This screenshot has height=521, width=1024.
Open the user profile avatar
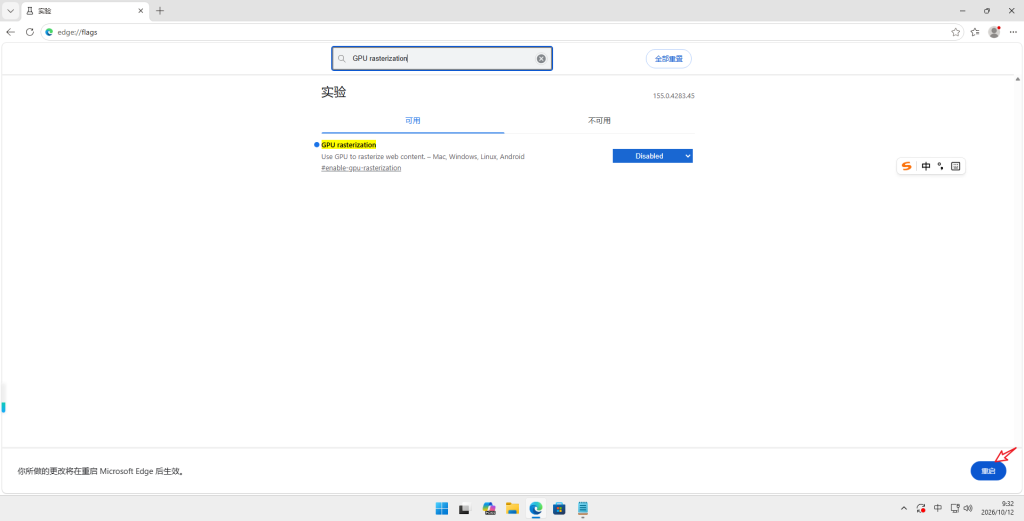pyautogui.click(x=994, y=32)
